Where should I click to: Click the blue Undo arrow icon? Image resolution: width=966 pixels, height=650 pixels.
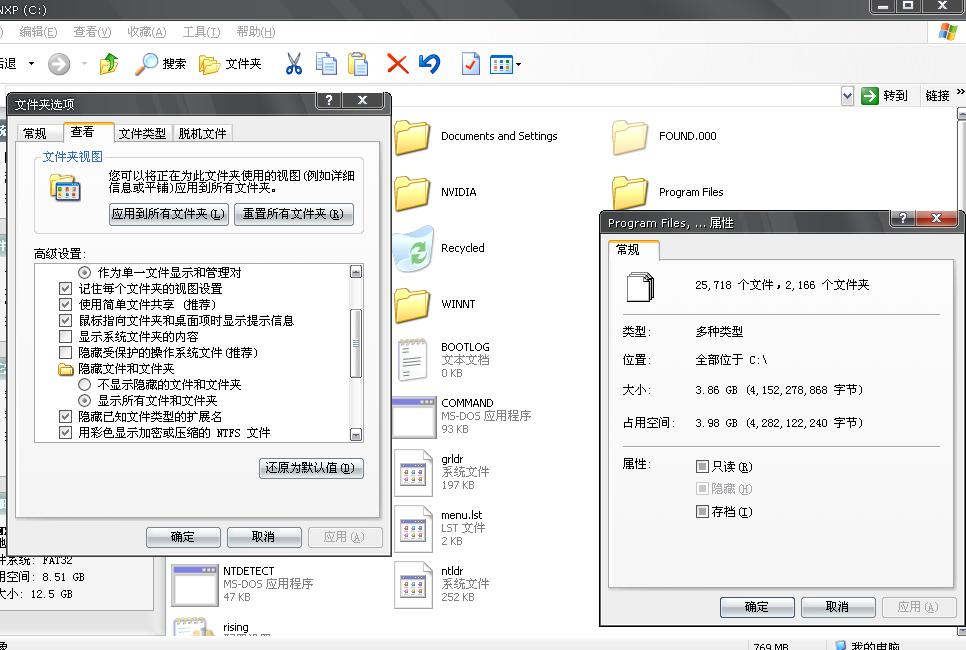[x=430, y=64]
